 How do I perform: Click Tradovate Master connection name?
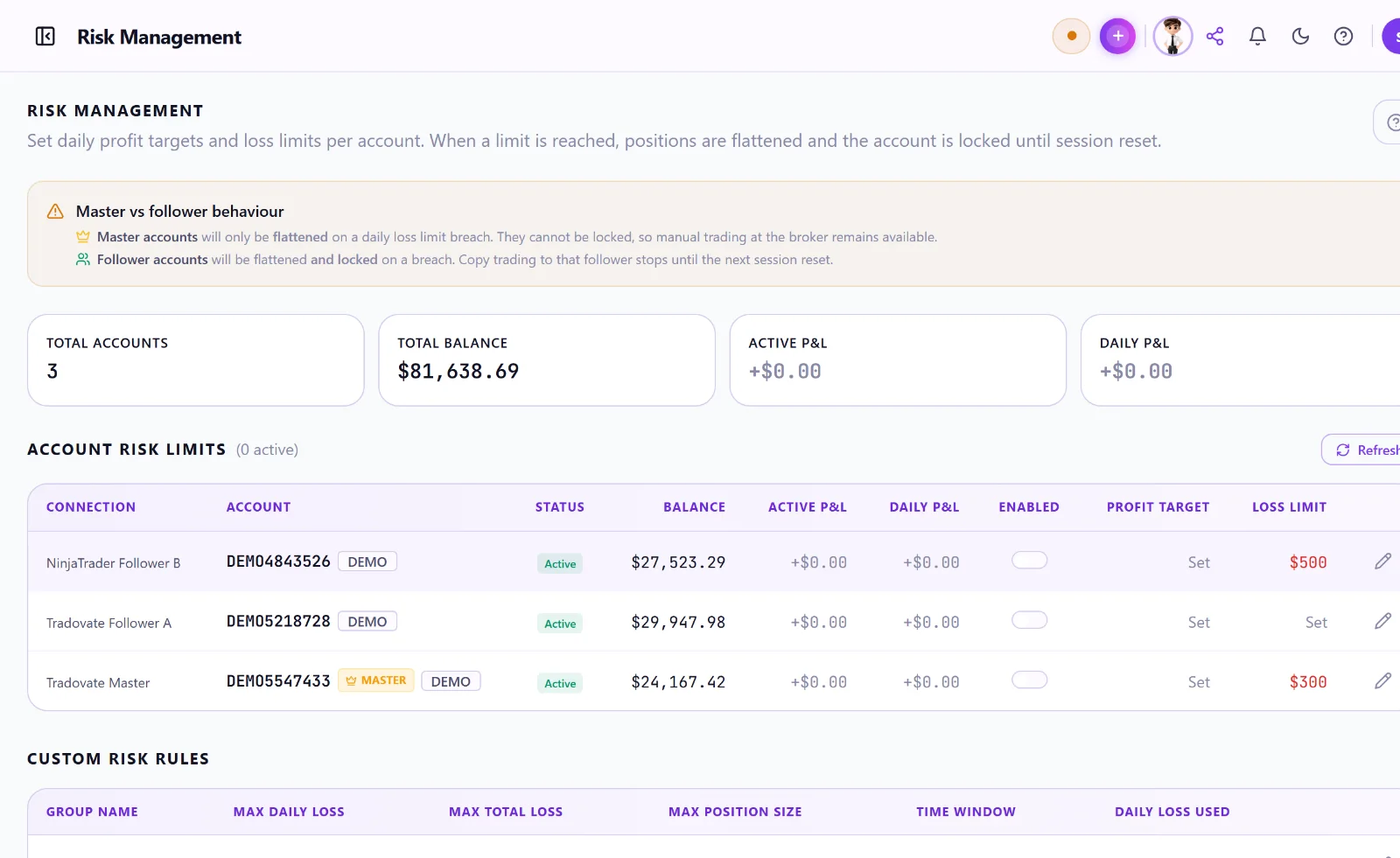tap(98, 683)
